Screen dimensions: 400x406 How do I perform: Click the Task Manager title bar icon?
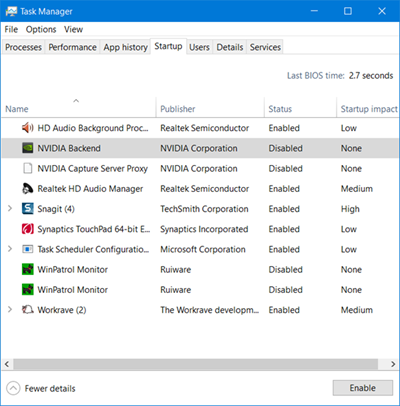coord(11,11)
